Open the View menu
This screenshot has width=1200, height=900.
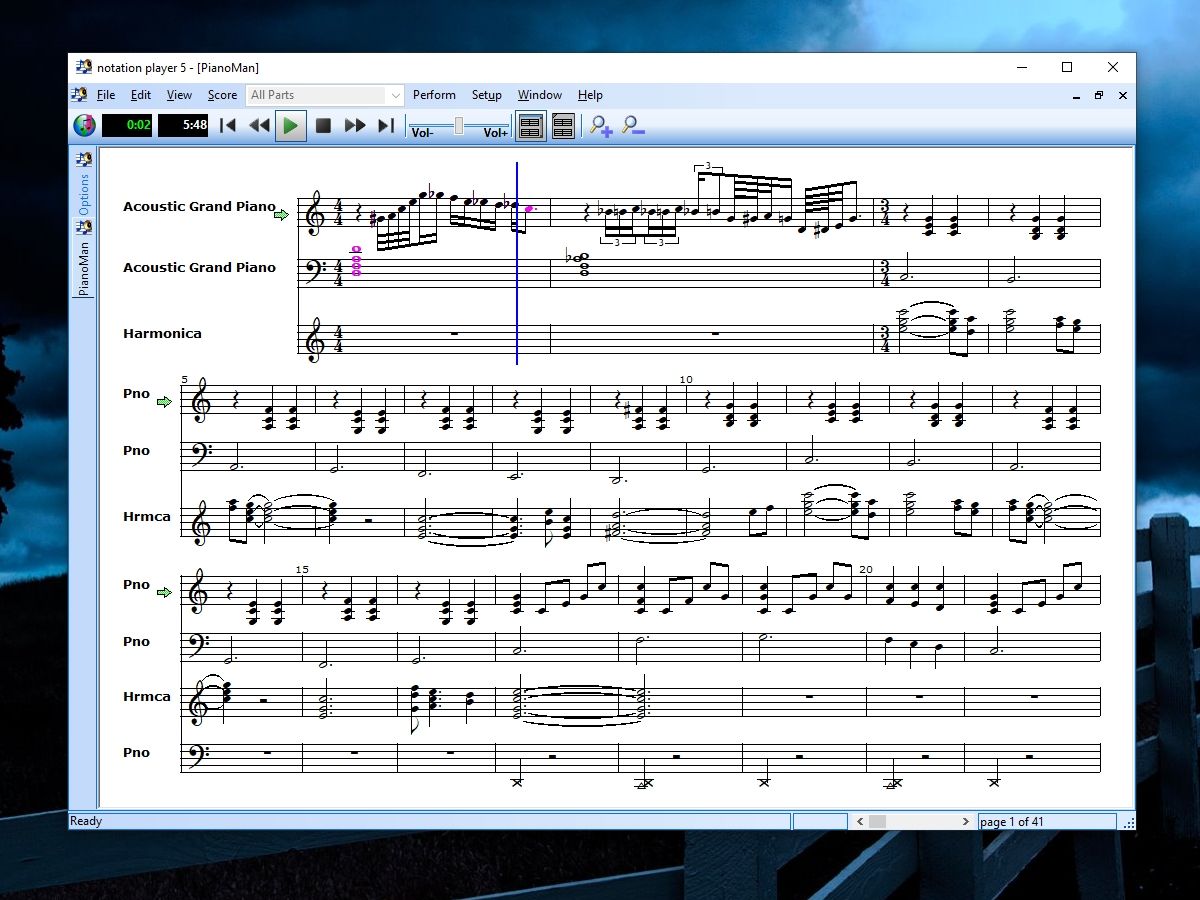coord(179,95)
